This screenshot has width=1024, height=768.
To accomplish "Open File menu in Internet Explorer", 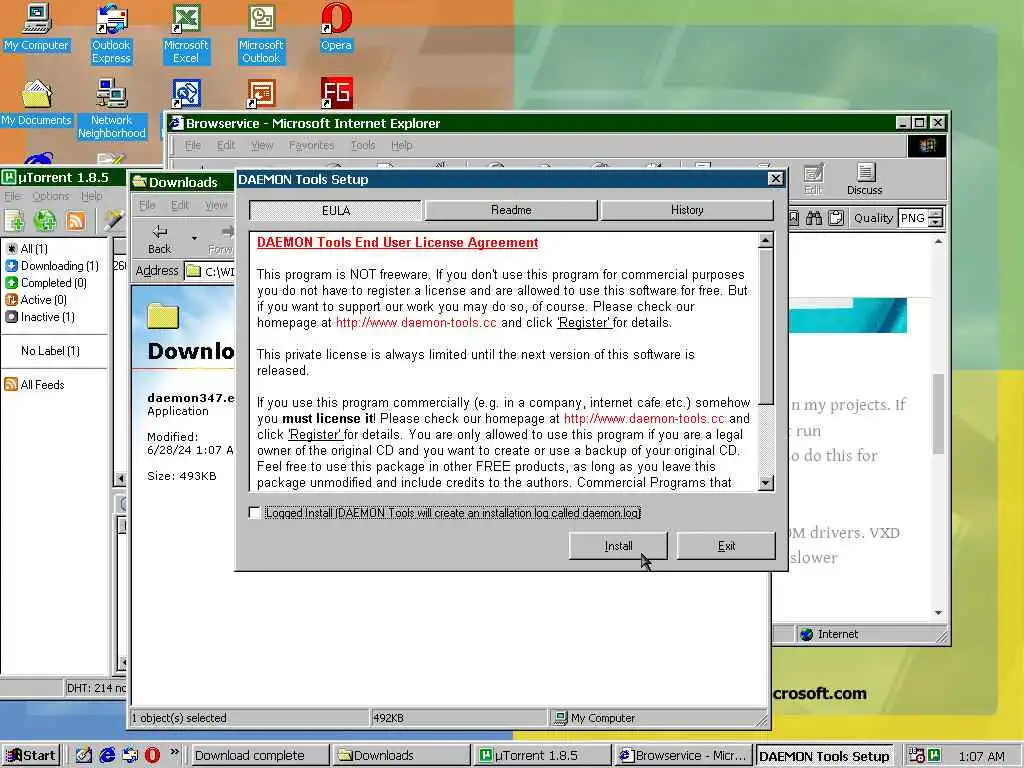I will pyautogui.click(x=193, y=145).
